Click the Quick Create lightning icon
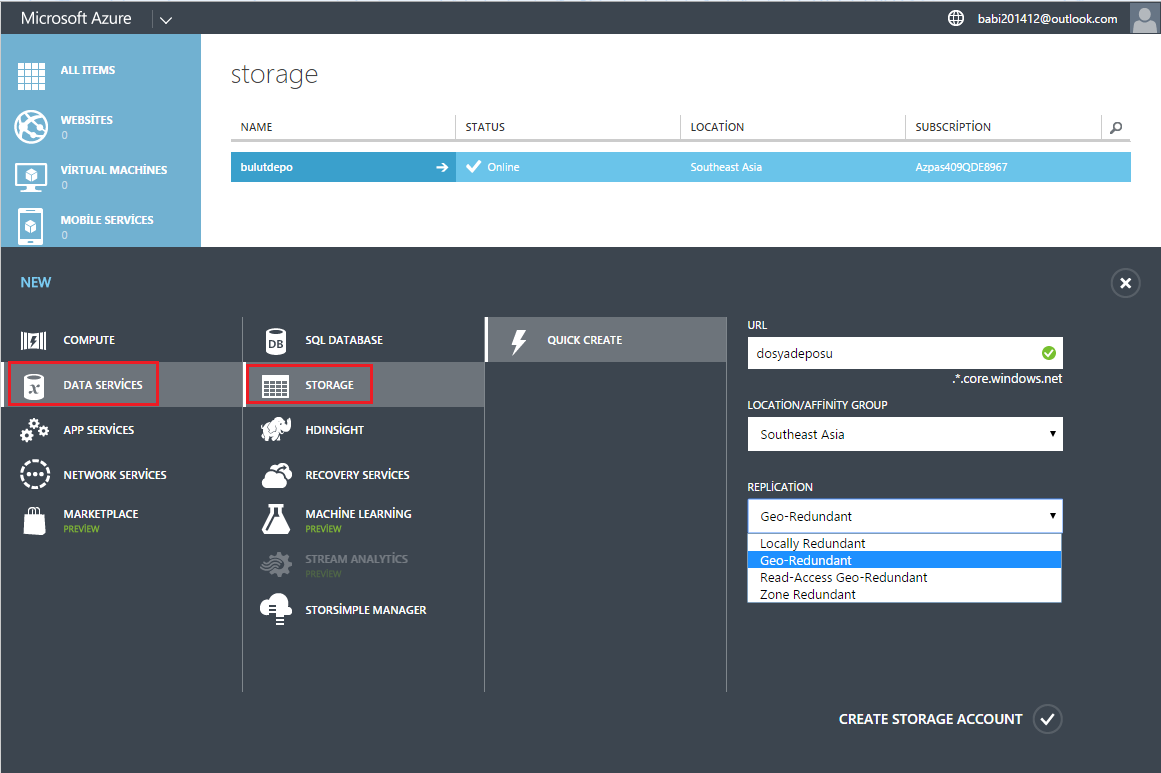 [518, 341]
